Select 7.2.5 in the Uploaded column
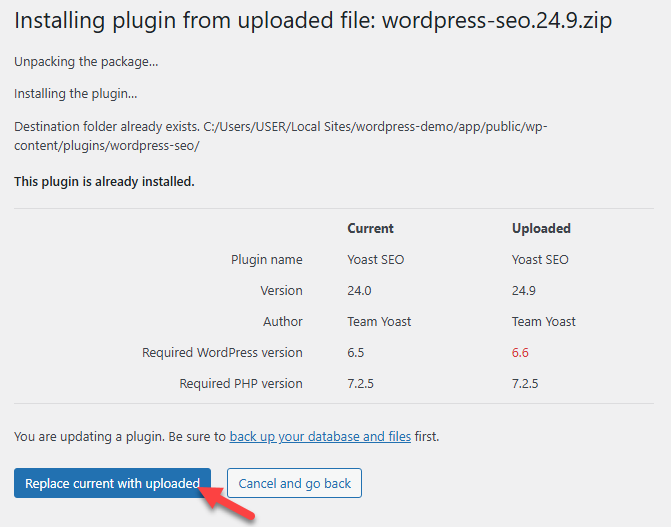Image resolution: width=671 pixels, height=527 pixels. tap(525, 384)
